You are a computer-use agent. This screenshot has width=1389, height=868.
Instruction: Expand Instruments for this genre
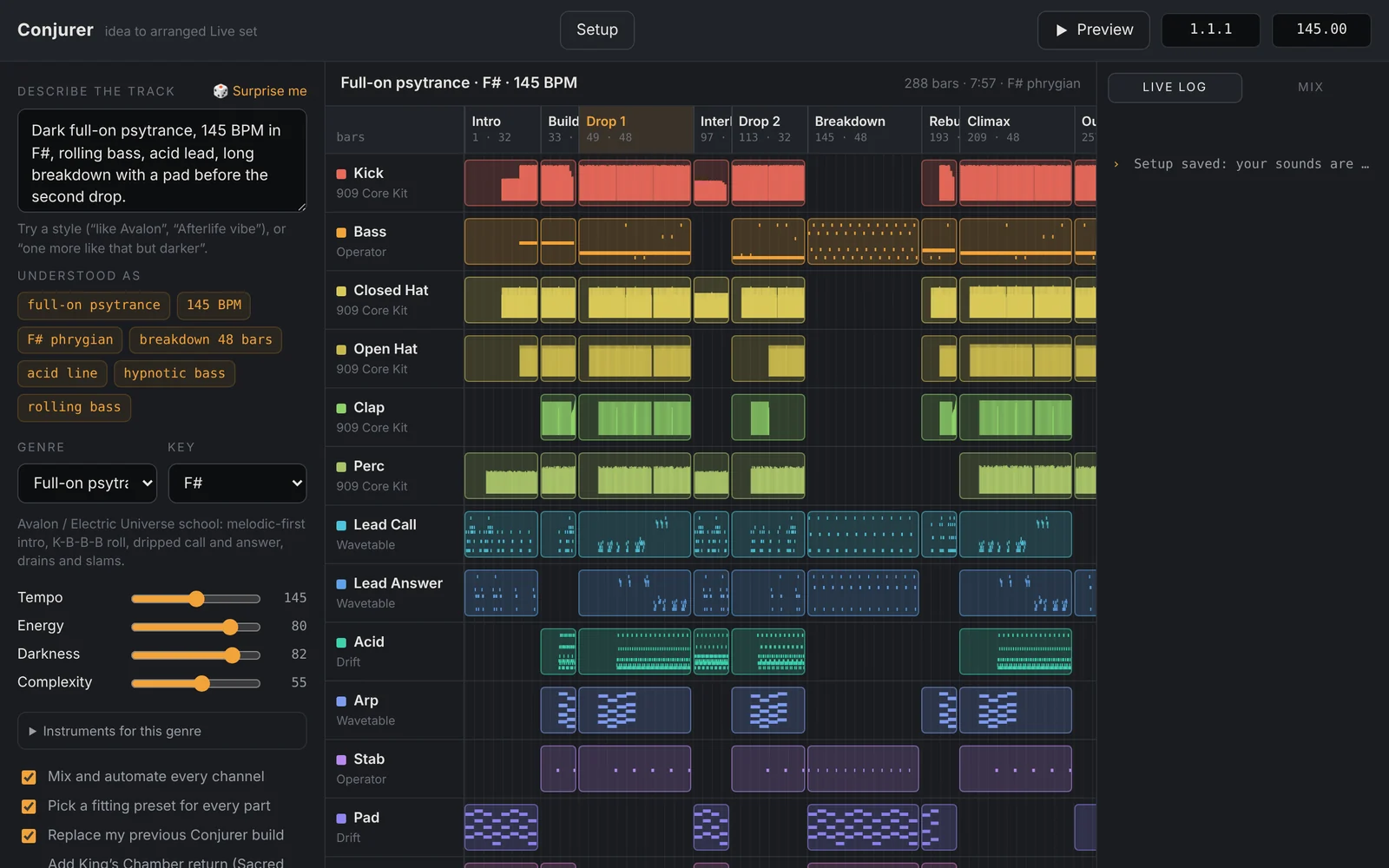[x=161, y=731]
